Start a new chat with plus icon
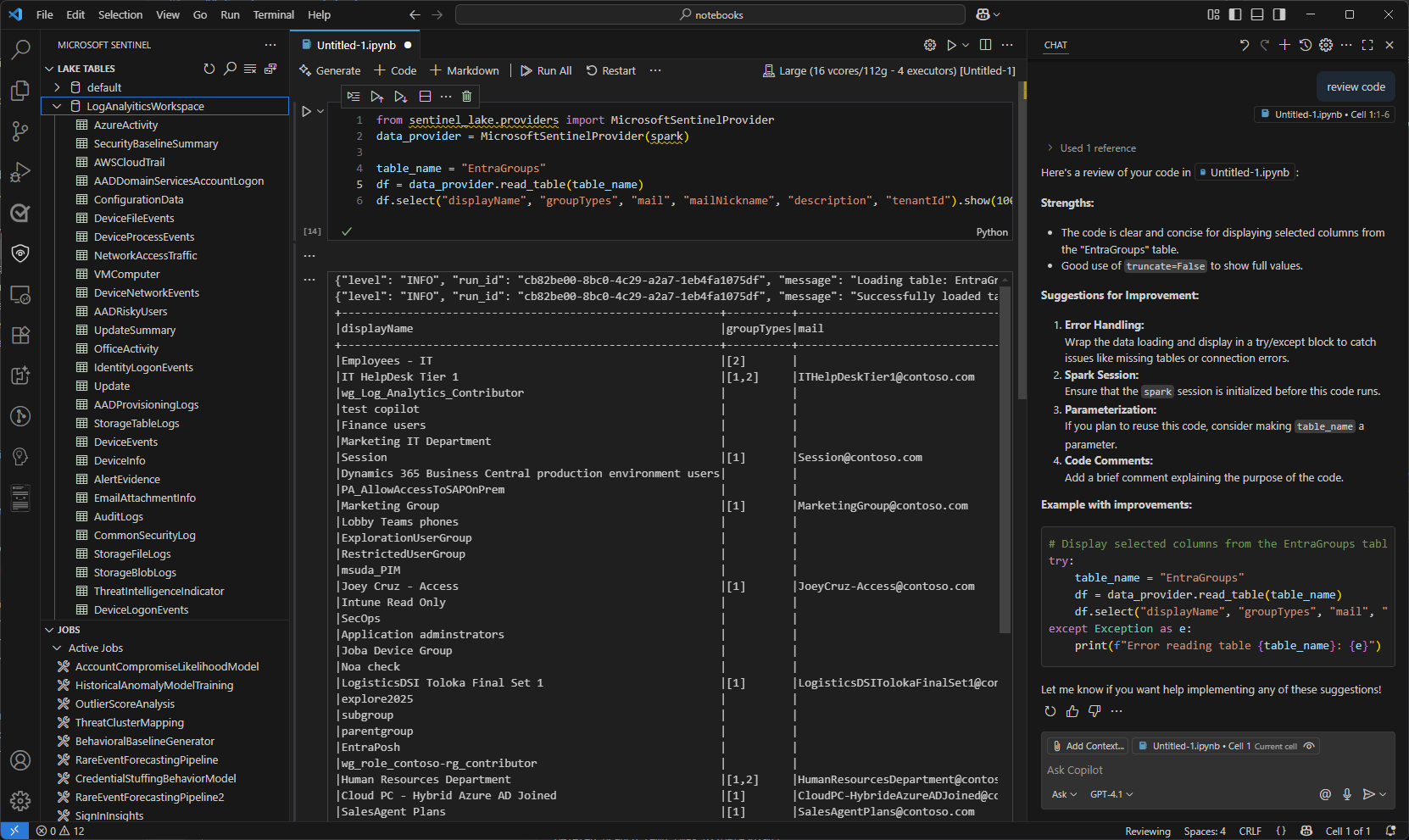Screen dimensions: 1409x840 (x=1284, y=45)
